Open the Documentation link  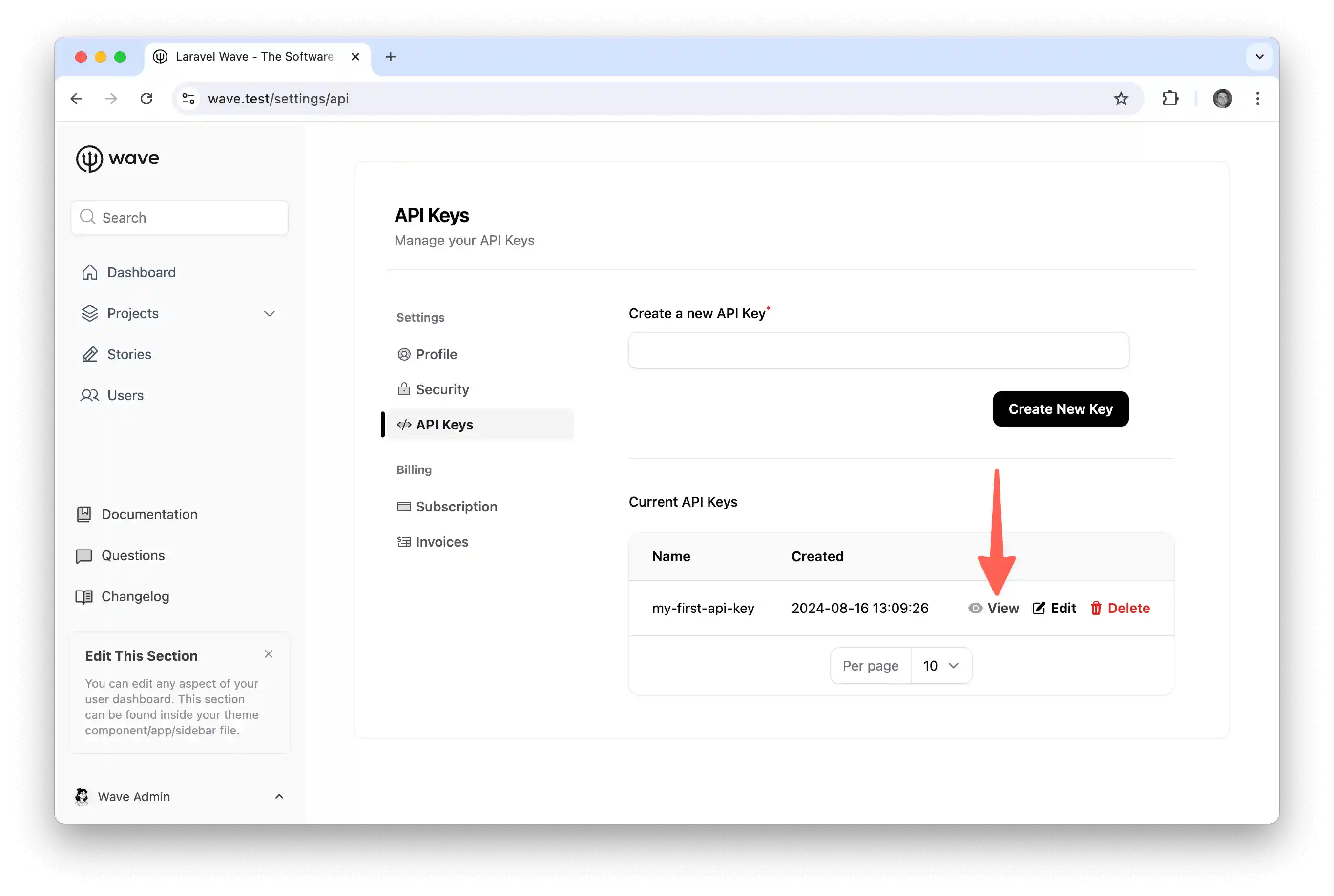click(148, 514)
